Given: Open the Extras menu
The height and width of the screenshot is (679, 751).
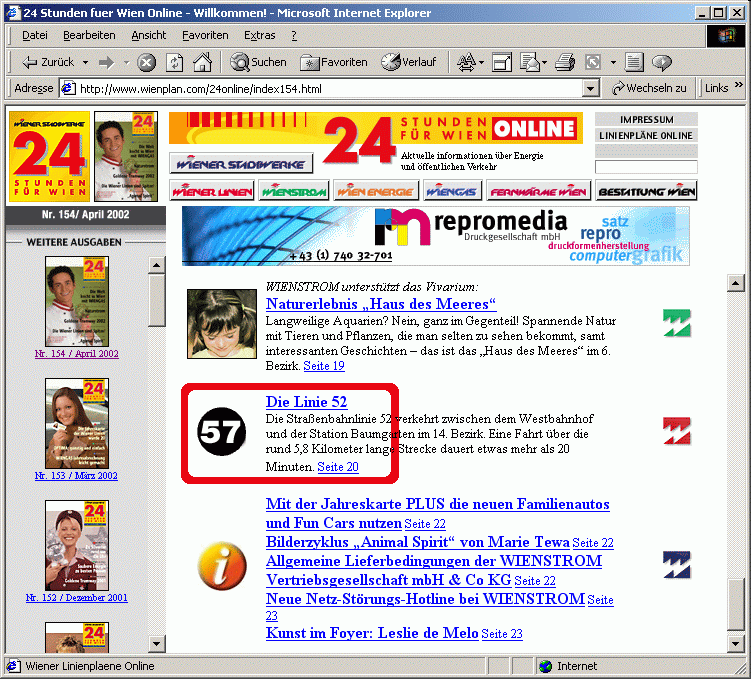Looking at the screenshot, I should point(259,35).
